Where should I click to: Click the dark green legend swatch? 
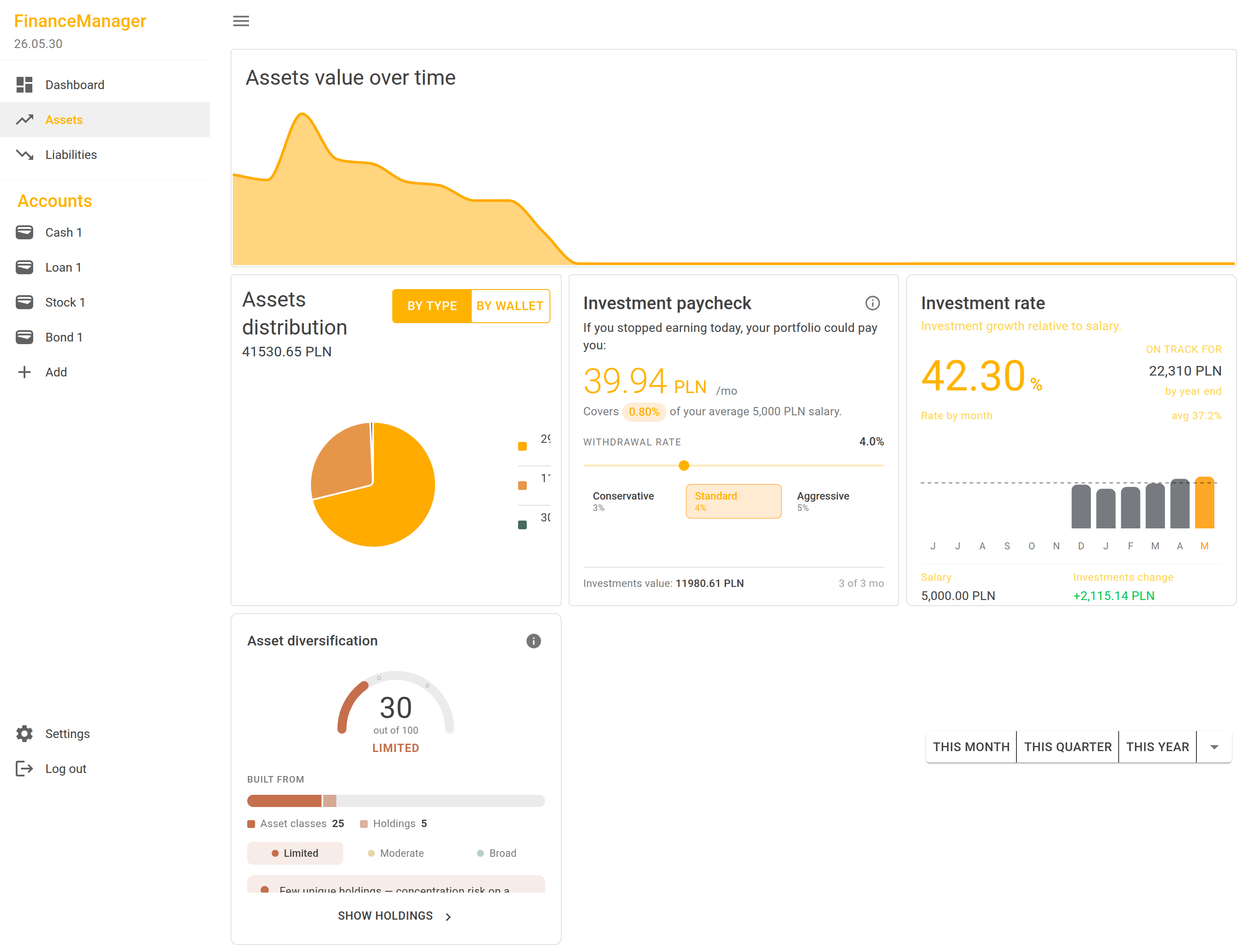(522, 525)
